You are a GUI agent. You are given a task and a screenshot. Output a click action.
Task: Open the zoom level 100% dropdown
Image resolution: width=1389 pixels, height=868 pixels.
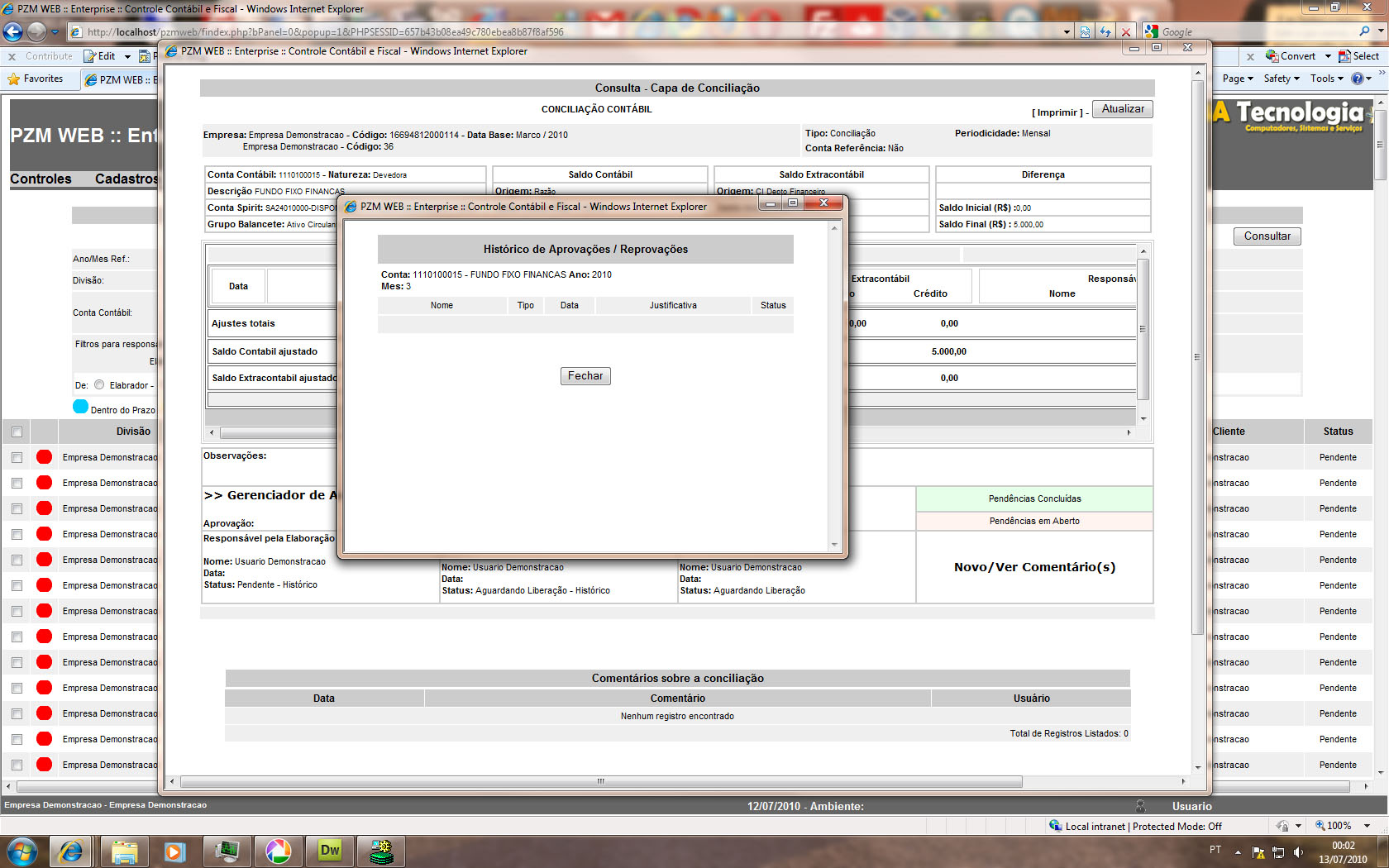pyautogui.click(x=1367, y=826)
